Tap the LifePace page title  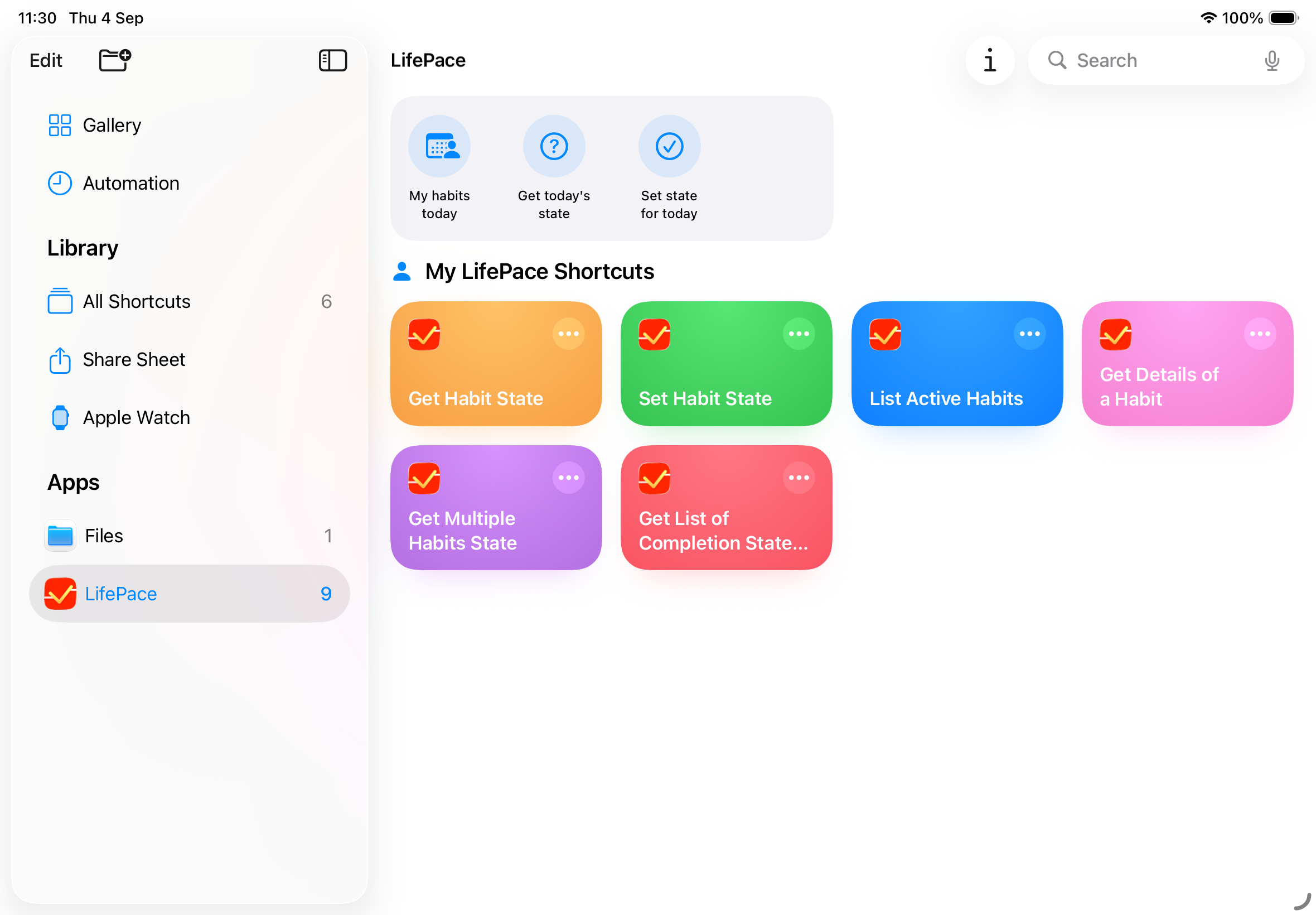pyautogui.click(x=428, y=60)
